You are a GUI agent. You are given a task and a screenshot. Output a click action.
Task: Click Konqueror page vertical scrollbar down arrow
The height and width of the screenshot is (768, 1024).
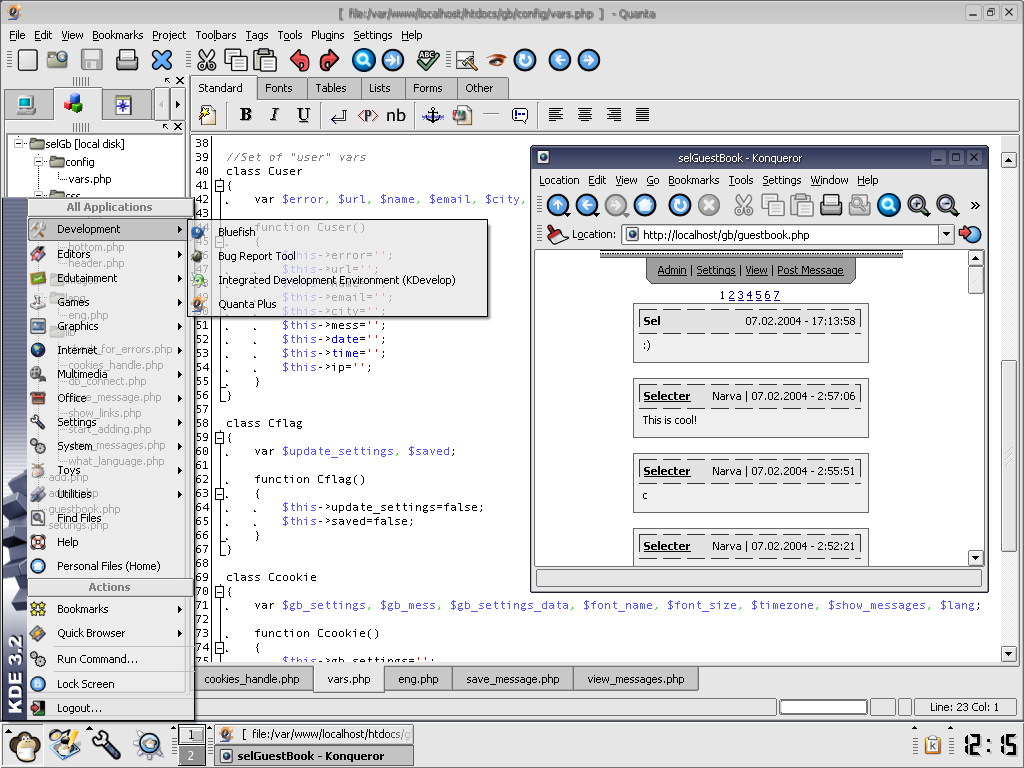click(975, 558)
